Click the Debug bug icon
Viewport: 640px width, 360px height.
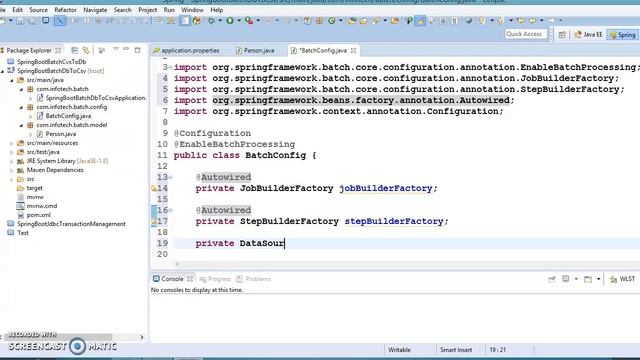[x=211, y=20]
